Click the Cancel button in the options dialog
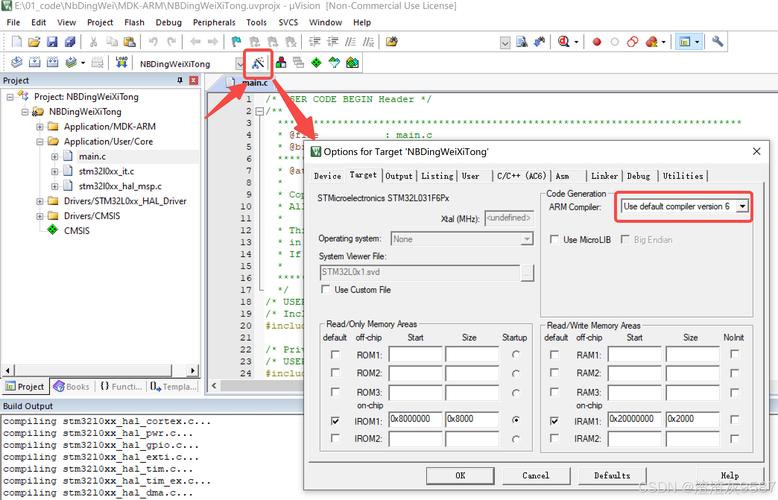This screenshot has width=778, height=500. coord(536,475)
